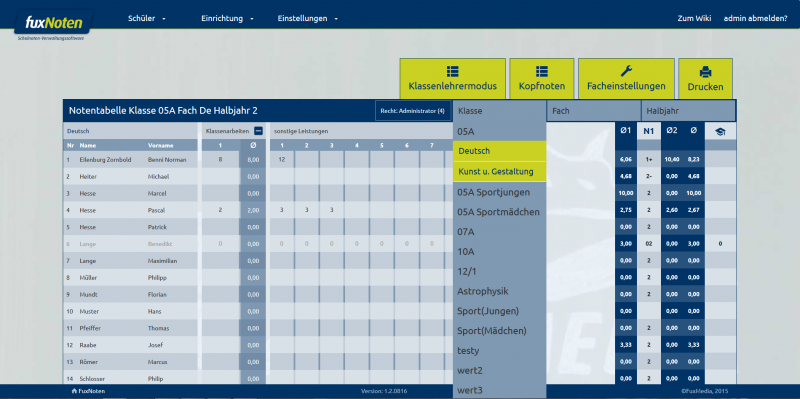
Task: Click the Name column header
Action: (88, 145)
